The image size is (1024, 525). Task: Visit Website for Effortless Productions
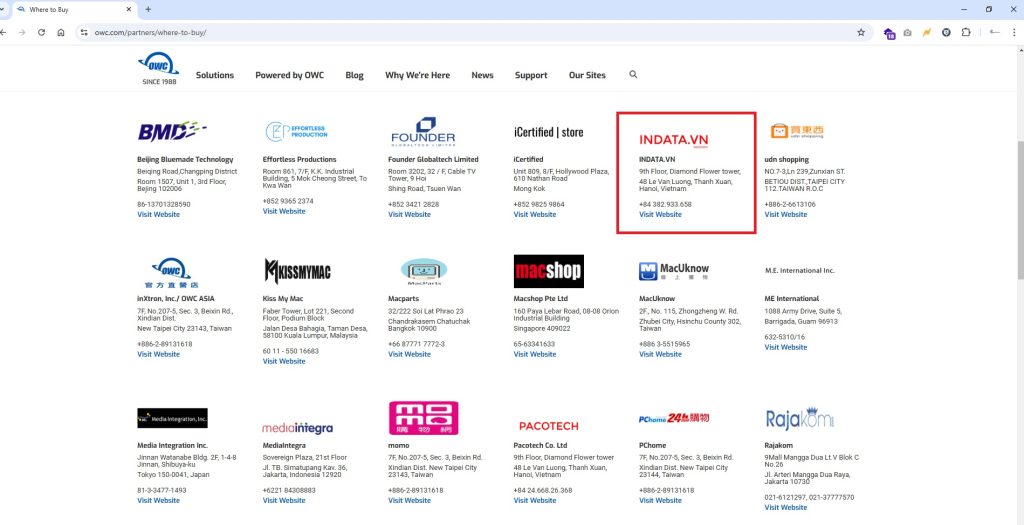(284, 211)
